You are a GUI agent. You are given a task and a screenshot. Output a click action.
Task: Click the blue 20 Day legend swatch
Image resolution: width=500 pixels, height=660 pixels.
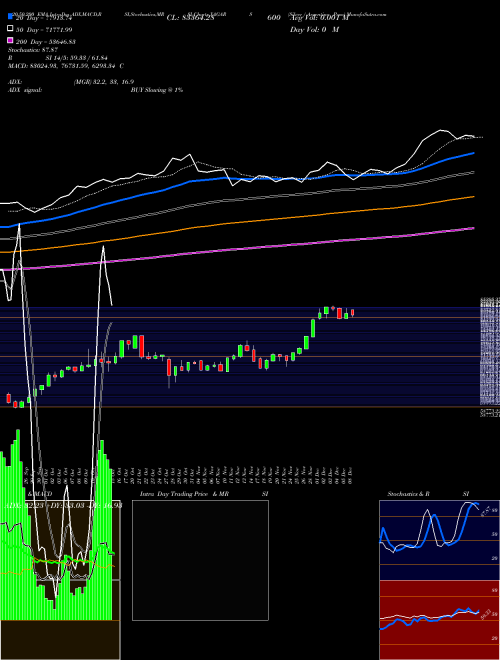point(10,17)
